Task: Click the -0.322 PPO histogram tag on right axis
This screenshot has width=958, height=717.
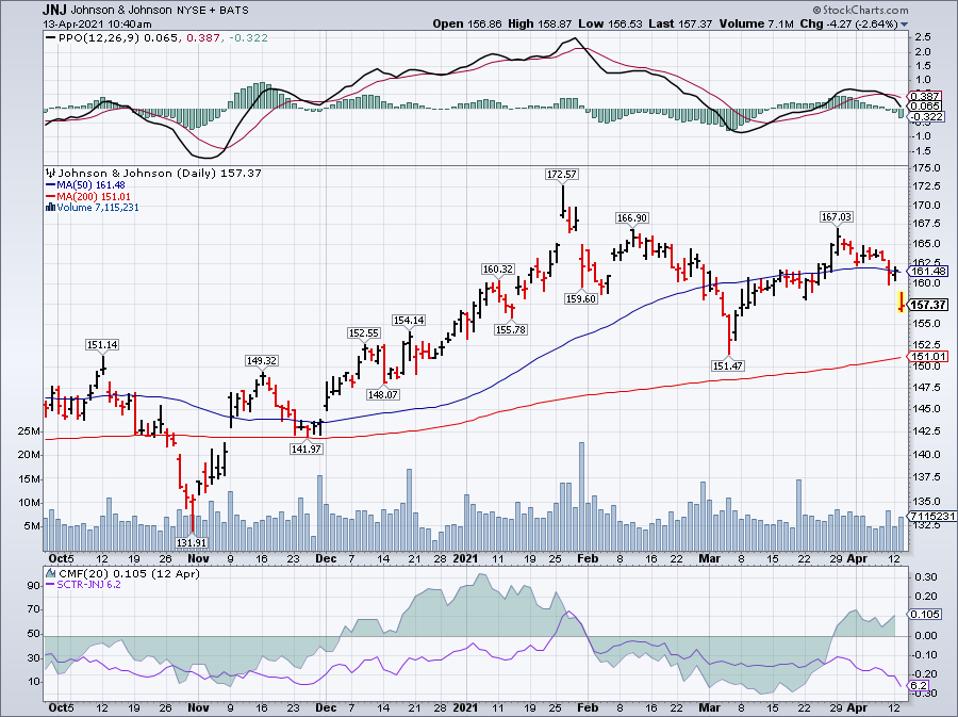Action: pos(926,116)
